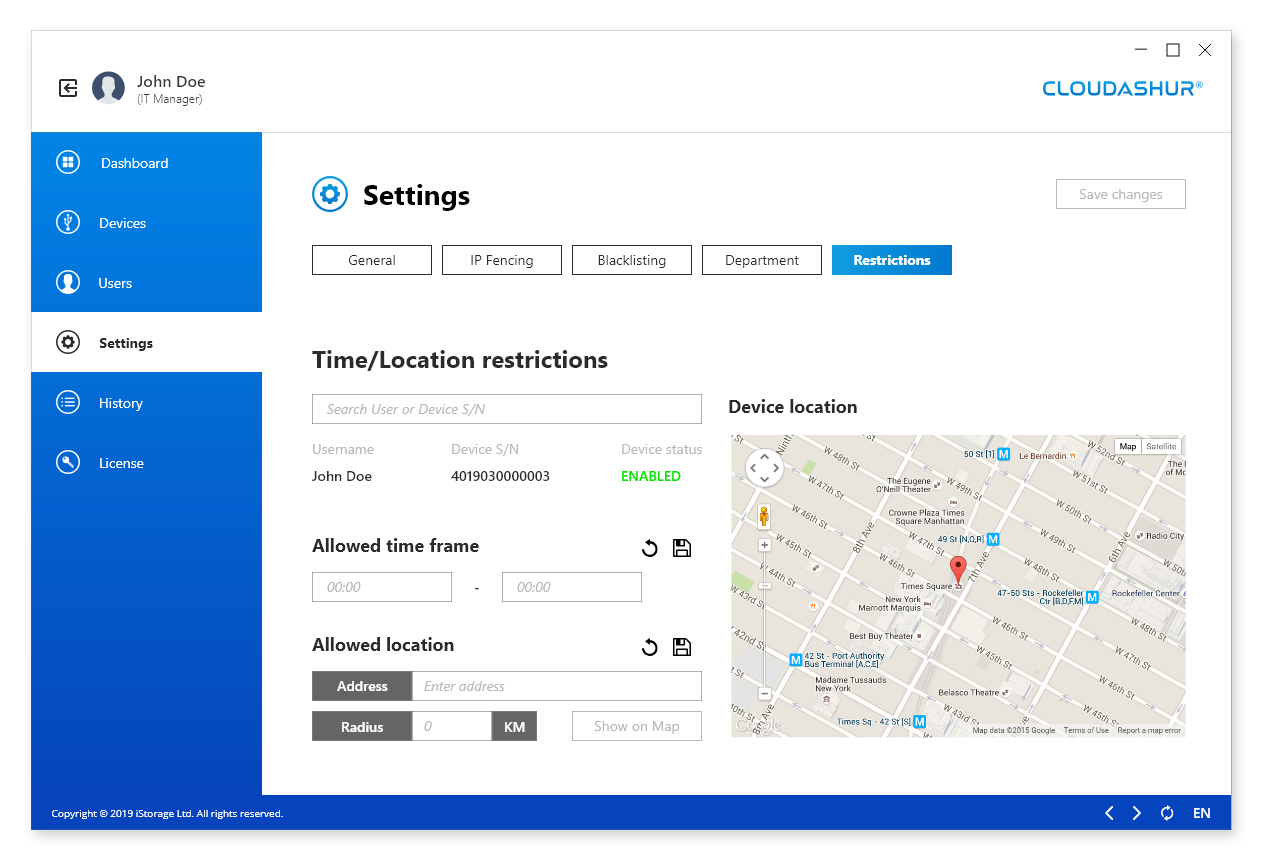This screenshot has height=863, width=1267.
Task: Click the Enter address input field
Action: pyautogui.click(x=557, y=686)
